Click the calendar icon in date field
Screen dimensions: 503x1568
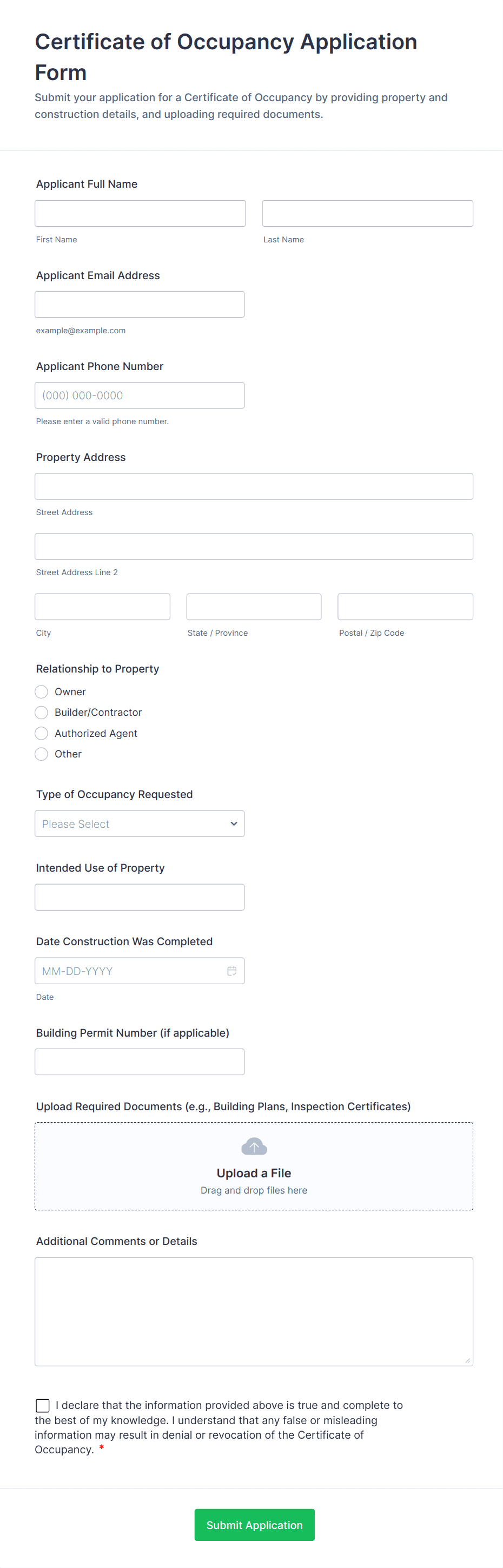tap(231, 971)
